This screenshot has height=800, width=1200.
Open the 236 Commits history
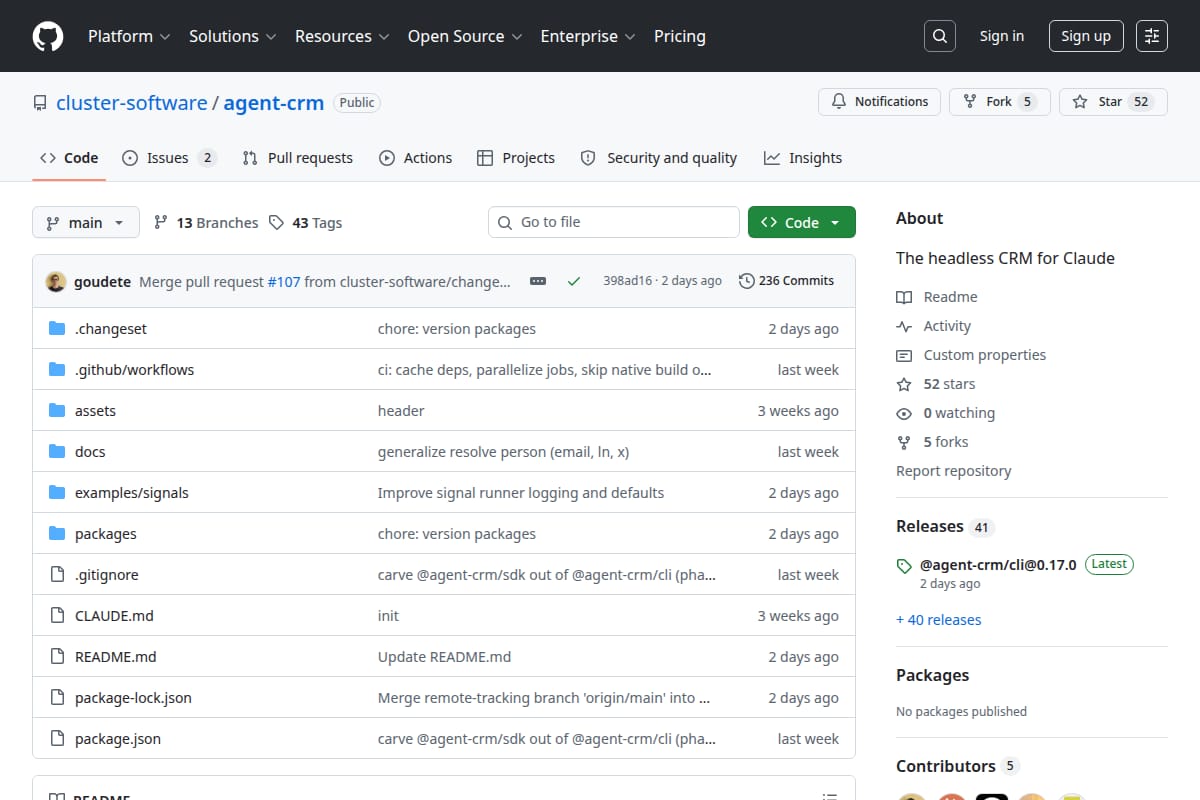click(x=787, y=281)
